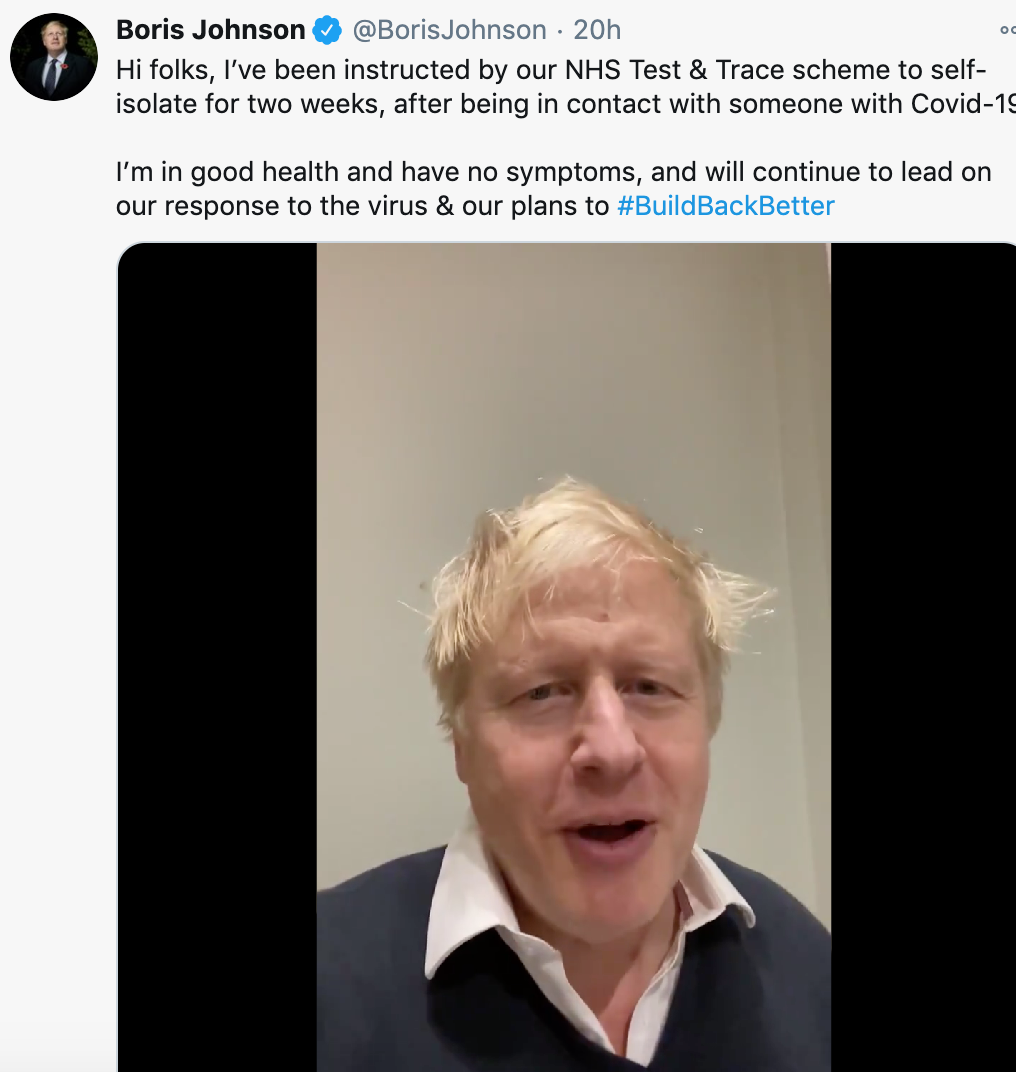
Task: Click the 'Hi folks' opening tweet text
Action: (x=161, y=70)
